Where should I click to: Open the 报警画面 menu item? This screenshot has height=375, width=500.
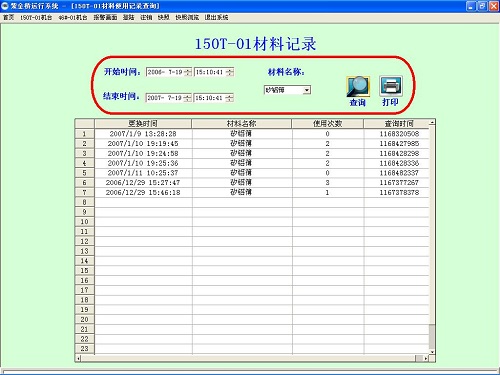[x=105, y=17]
